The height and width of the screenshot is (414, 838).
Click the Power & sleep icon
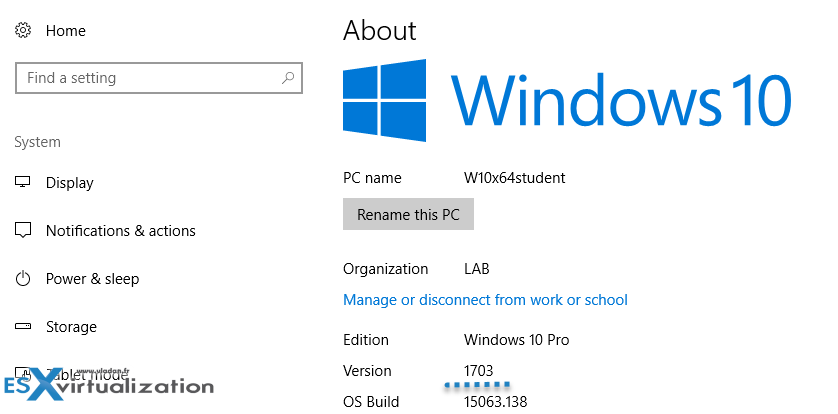pos(23,278)
